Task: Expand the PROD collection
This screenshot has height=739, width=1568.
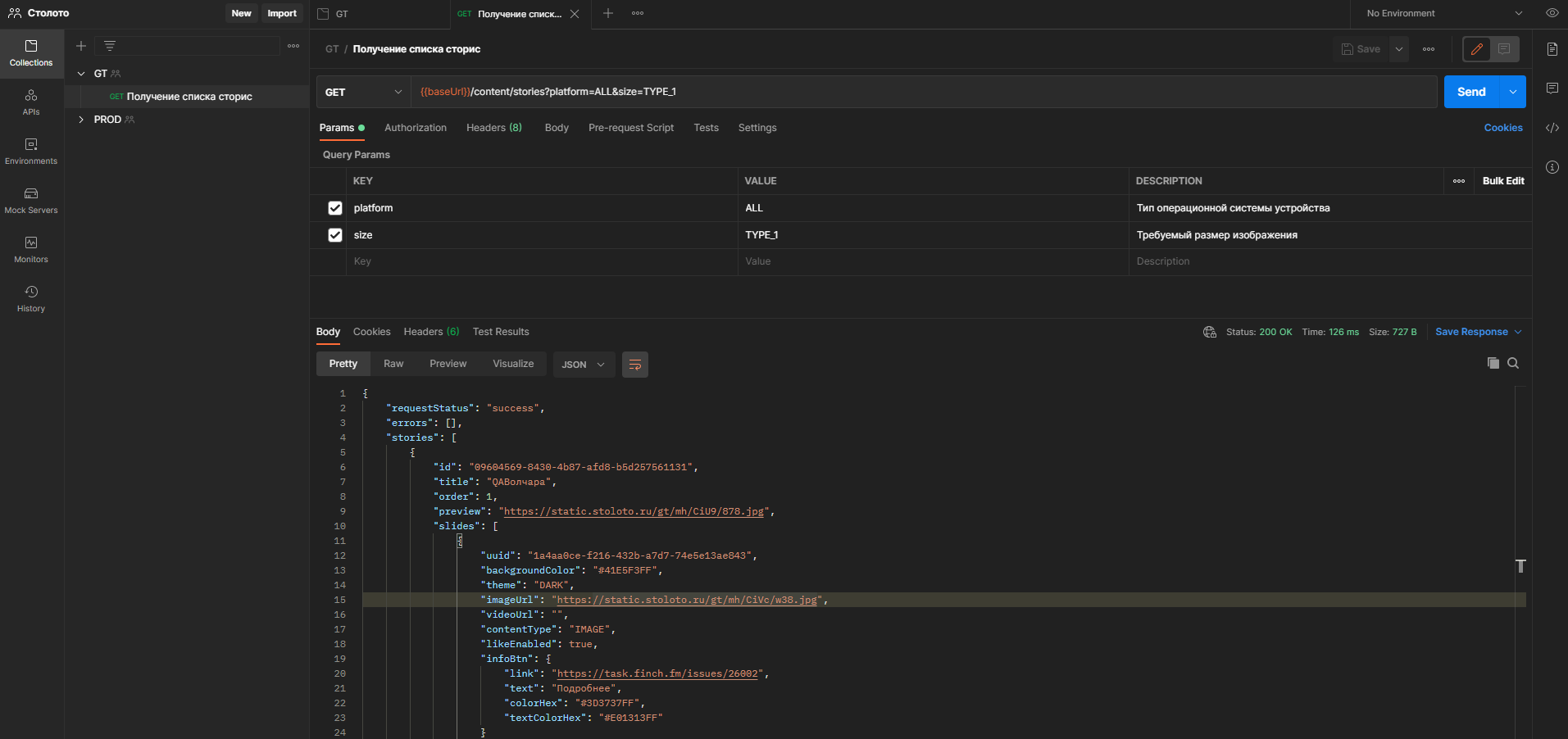Action: click(81, 120)
